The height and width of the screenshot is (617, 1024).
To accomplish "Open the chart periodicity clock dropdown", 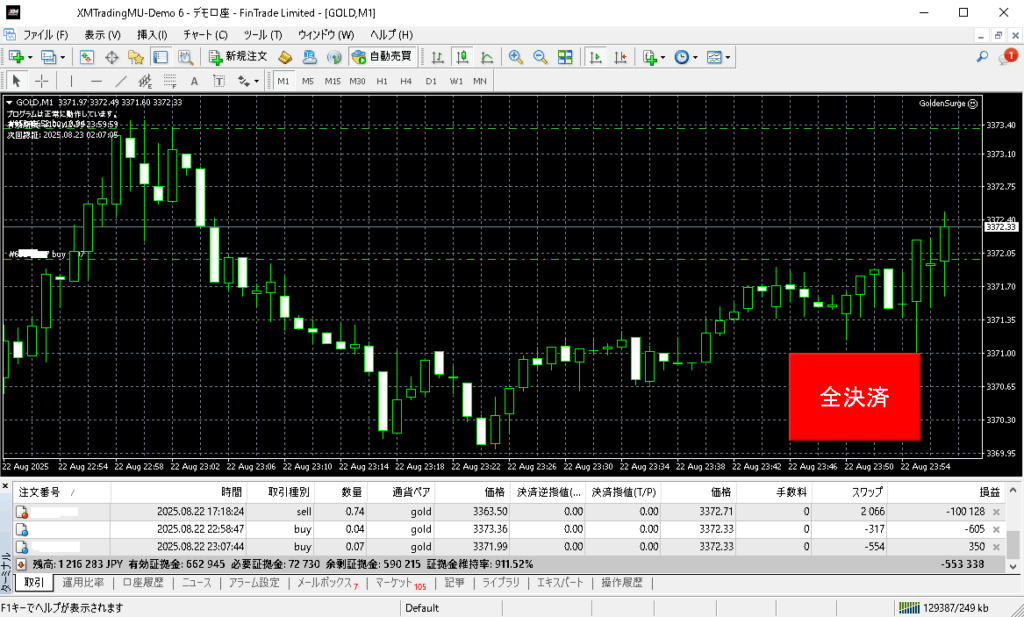I will click(x=696, y=57).
